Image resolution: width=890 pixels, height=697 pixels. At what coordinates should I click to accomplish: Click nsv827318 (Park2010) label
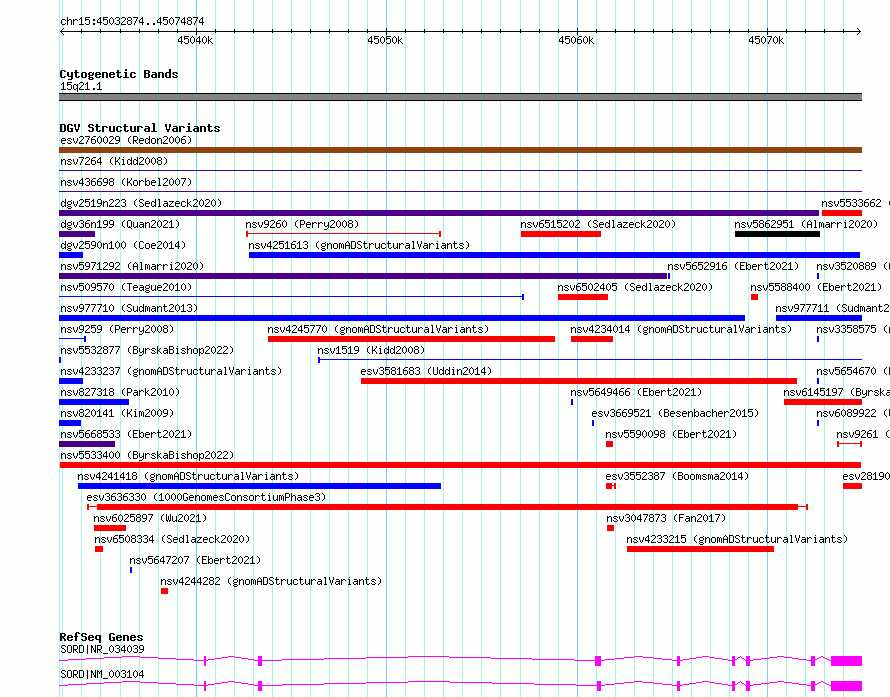[120, 392]
